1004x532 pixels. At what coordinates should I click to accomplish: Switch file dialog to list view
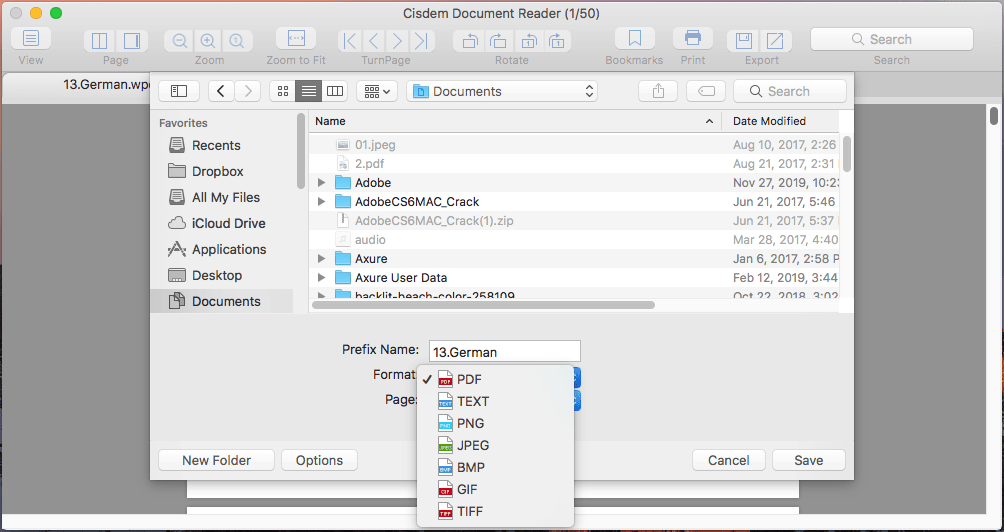click(309, 91)
